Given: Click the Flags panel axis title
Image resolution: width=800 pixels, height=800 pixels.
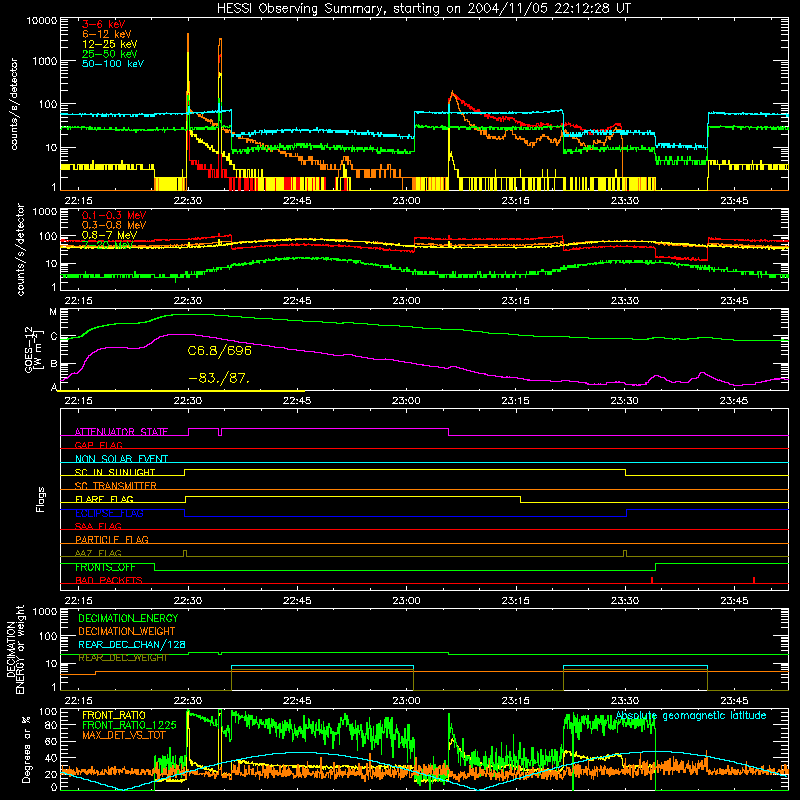Looking at the screenshot, I should coord(41,499).
